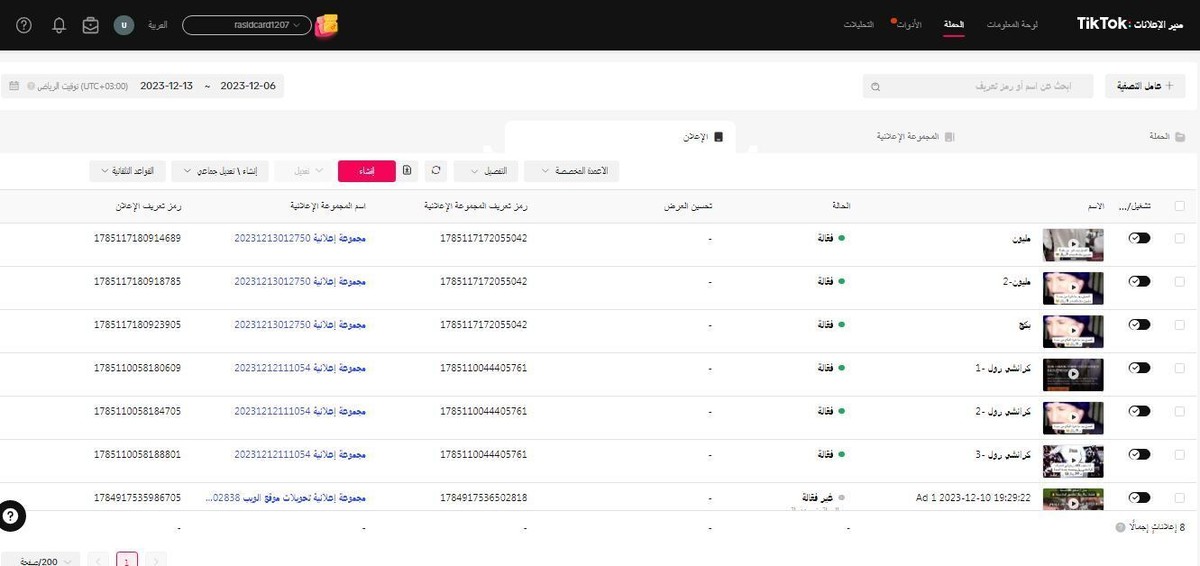Click the export file icon beside the pink button
Image resolution: width=1200 pixels, height=566 pixels.
[x=408, y=171]
